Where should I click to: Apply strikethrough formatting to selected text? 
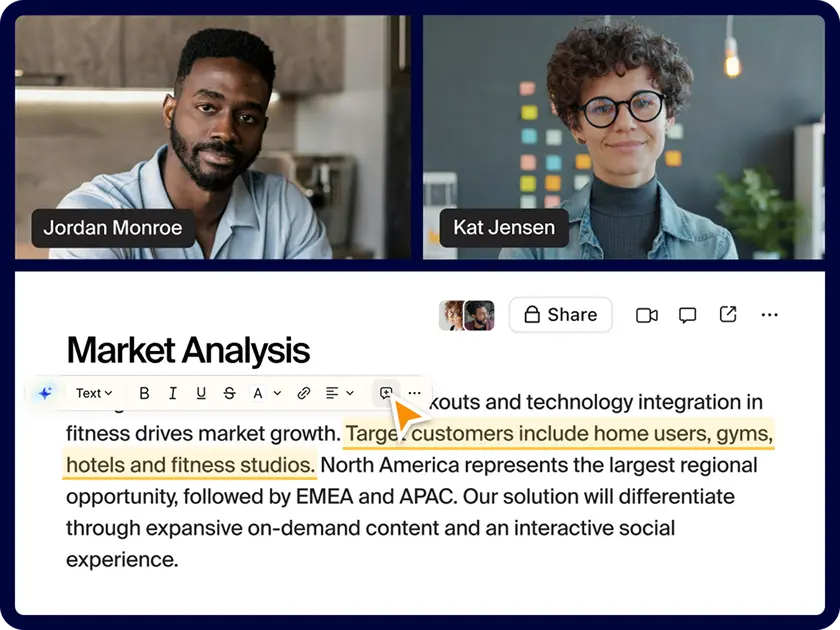[x=230, y=393]
